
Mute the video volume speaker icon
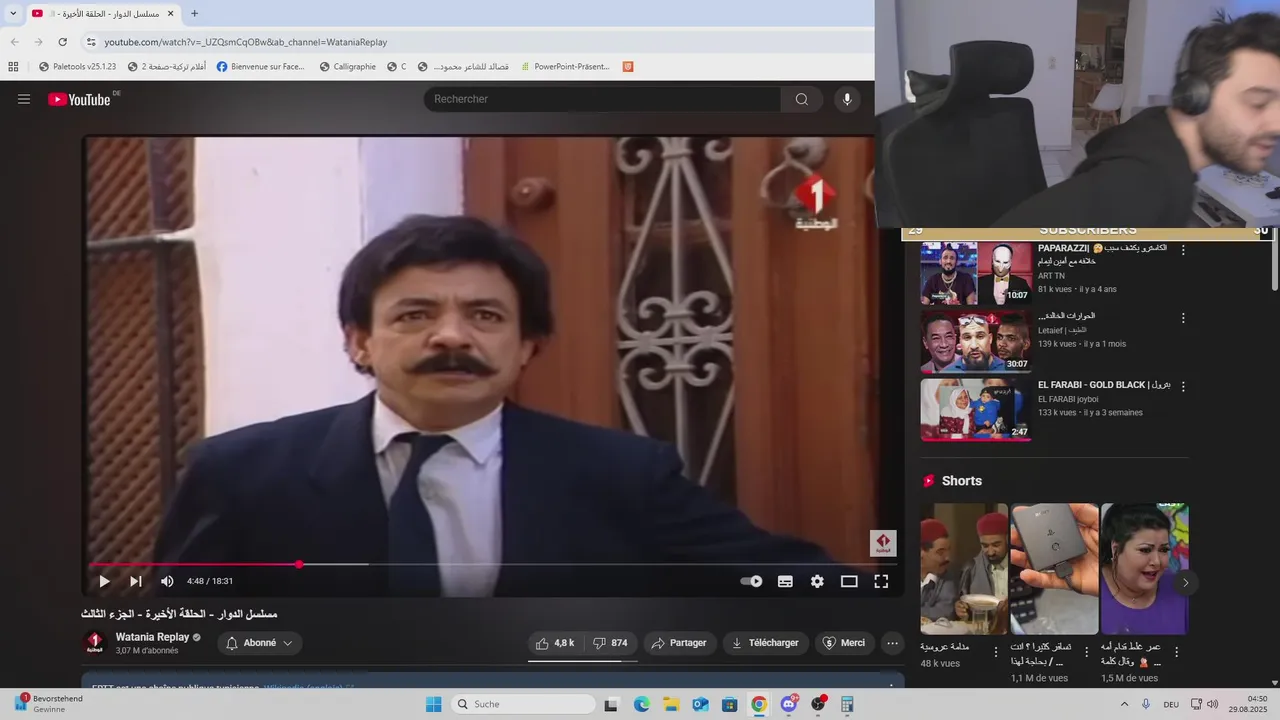pyautogui.click(x=167, y=581)
